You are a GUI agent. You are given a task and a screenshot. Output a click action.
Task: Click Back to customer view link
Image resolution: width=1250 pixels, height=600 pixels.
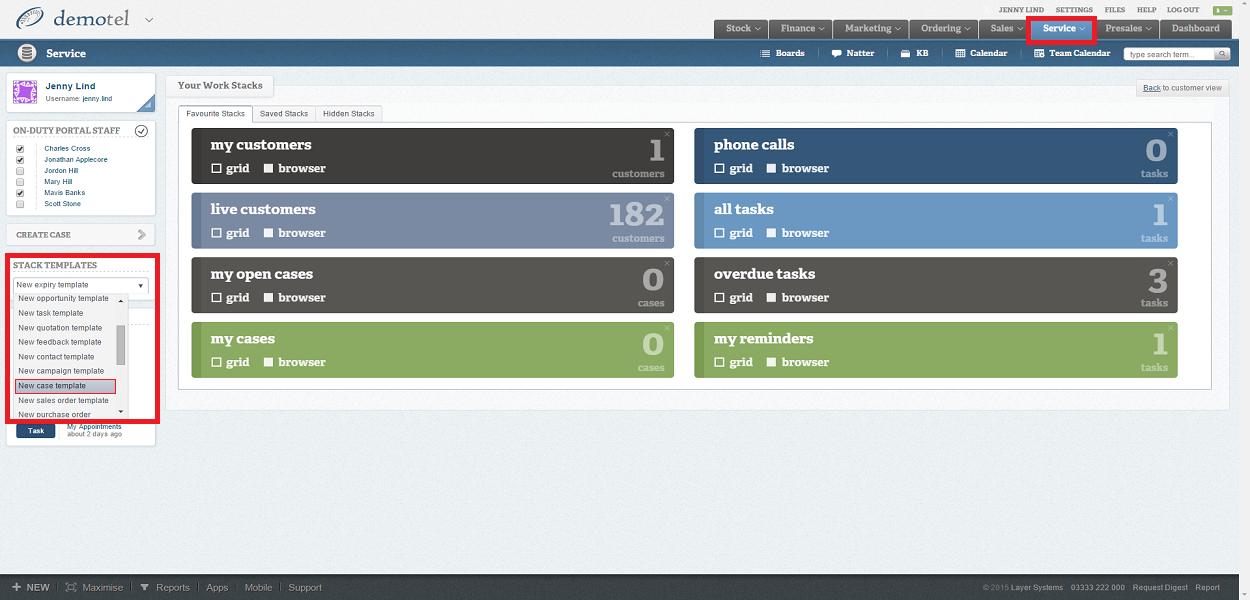[x=1182, y=88]
